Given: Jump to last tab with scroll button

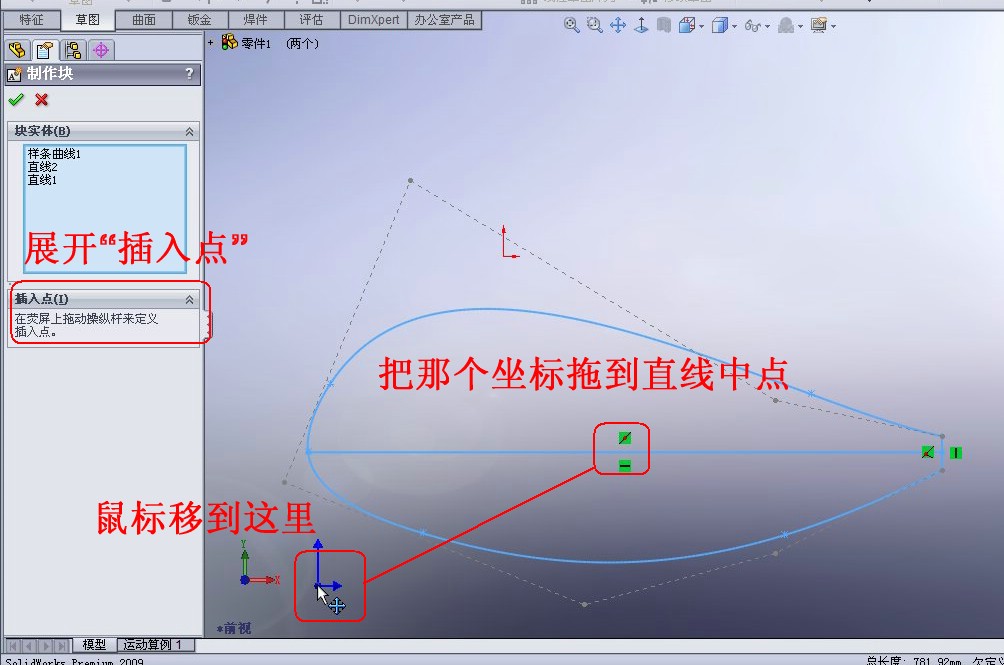Looking at the screenshot, I should (x=60, y=645).
